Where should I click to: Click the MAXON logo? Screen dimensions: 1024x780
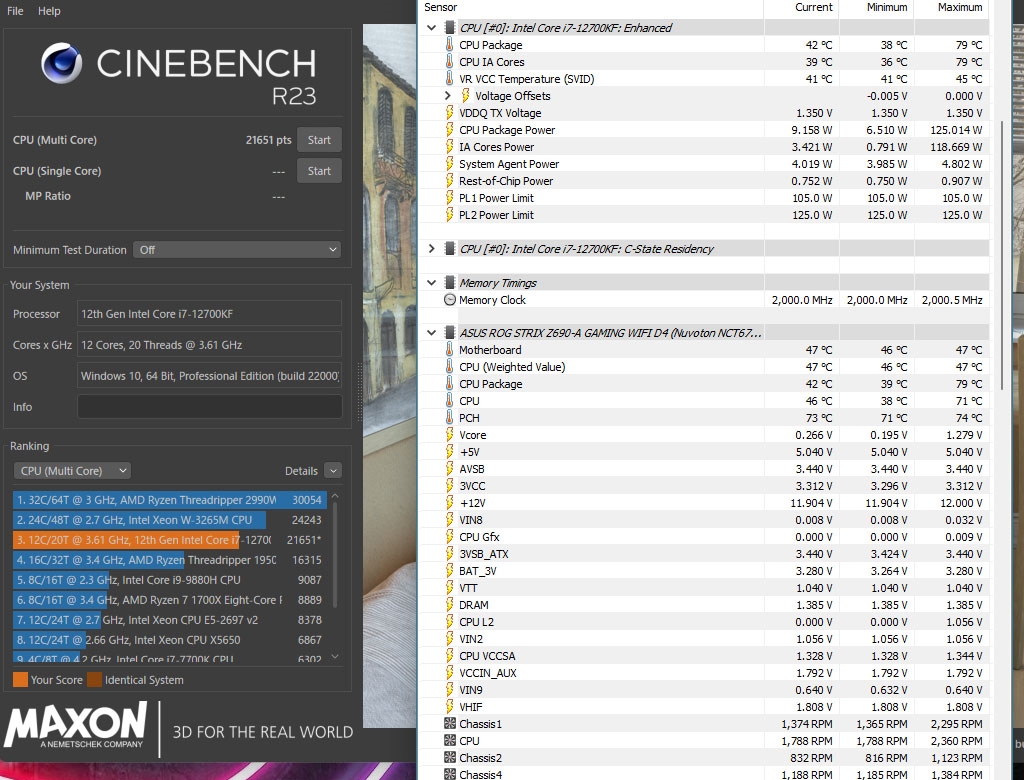point(76,724)
